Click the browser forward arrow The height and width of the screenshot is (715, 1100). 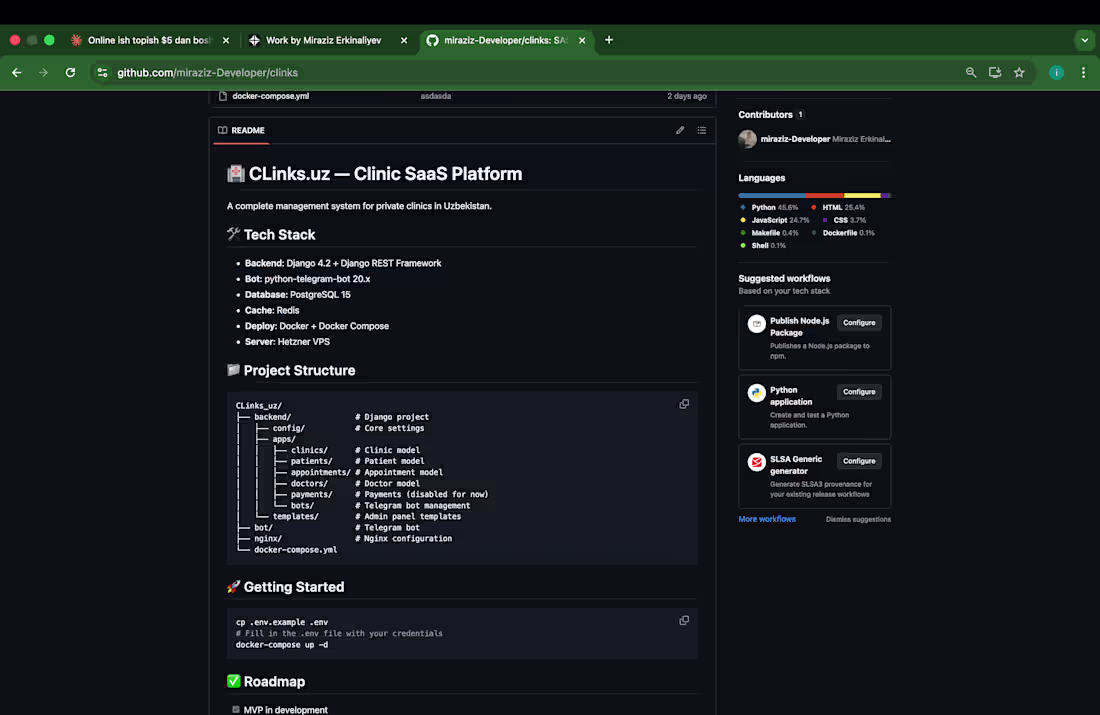(43, 72)
